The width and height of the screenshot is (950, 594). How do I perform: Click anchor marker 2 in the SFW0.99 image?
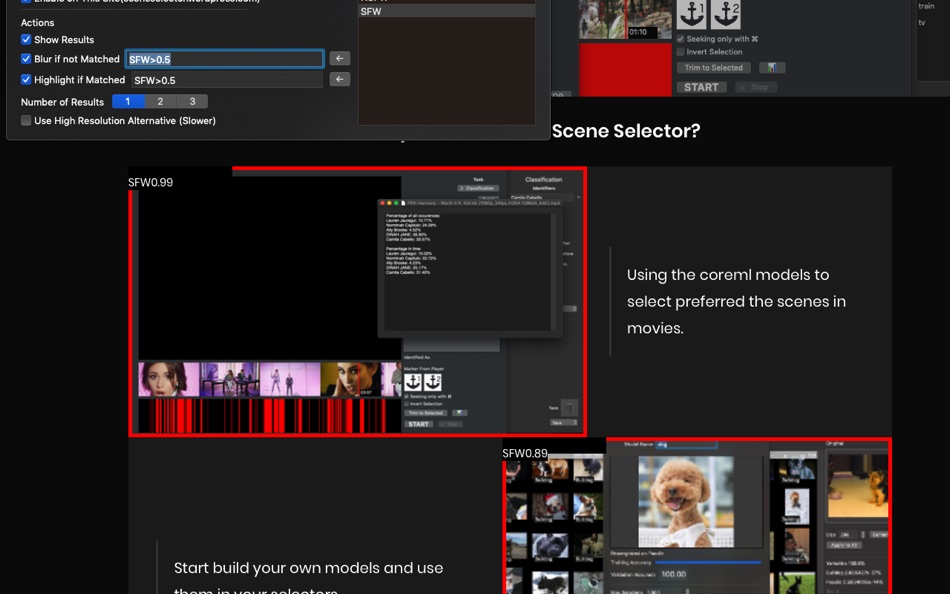pos(433,382)
